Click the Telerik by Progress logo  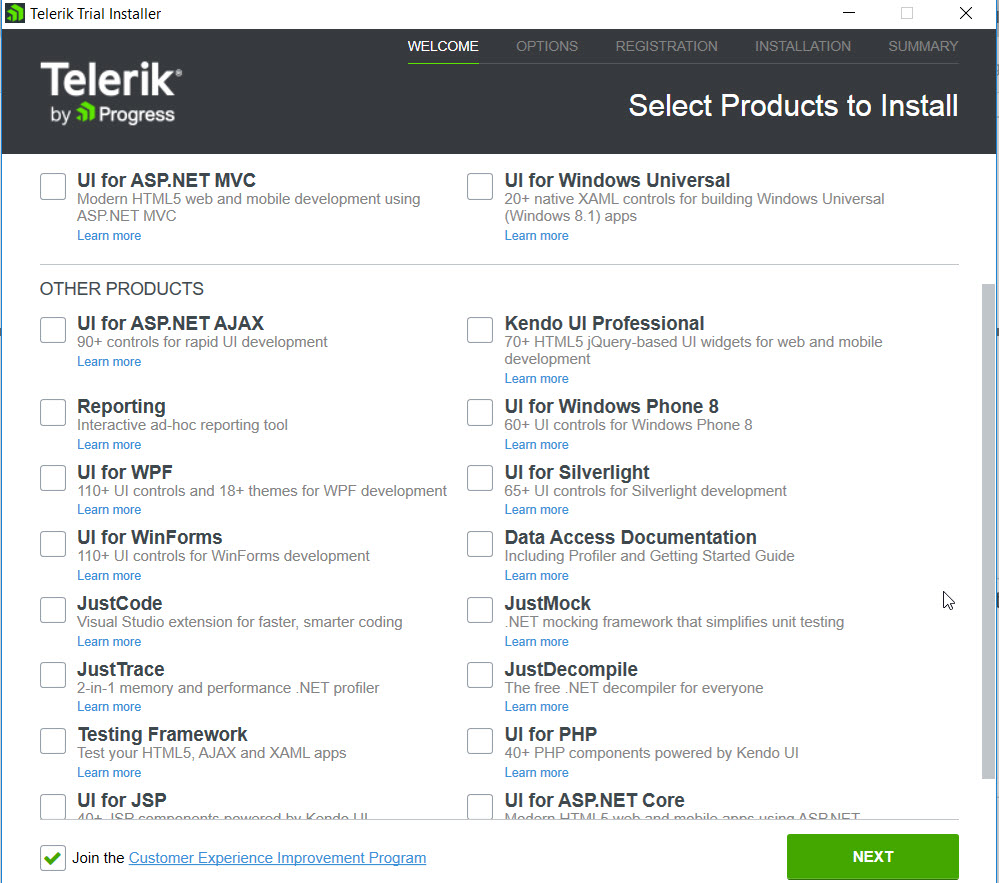(111, 93)
